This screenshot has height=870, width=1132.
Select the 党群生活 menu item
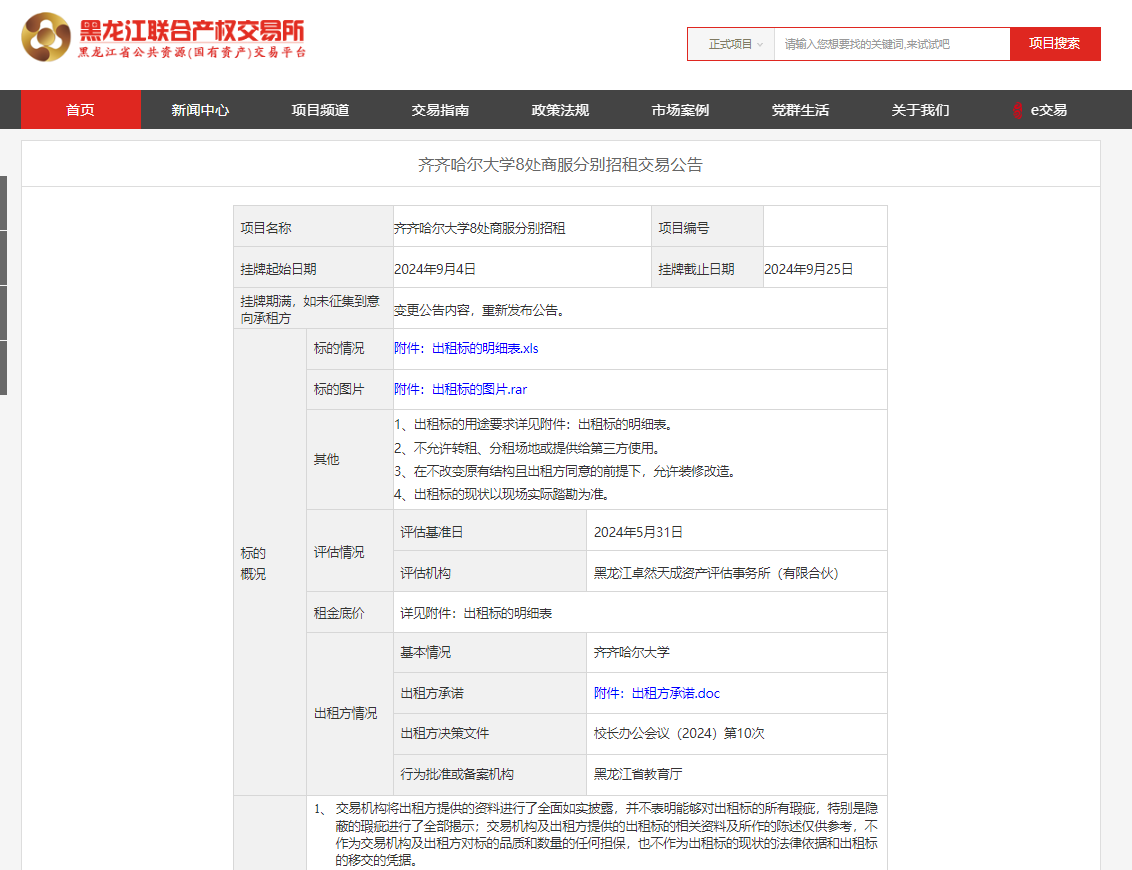pos(800,110)
